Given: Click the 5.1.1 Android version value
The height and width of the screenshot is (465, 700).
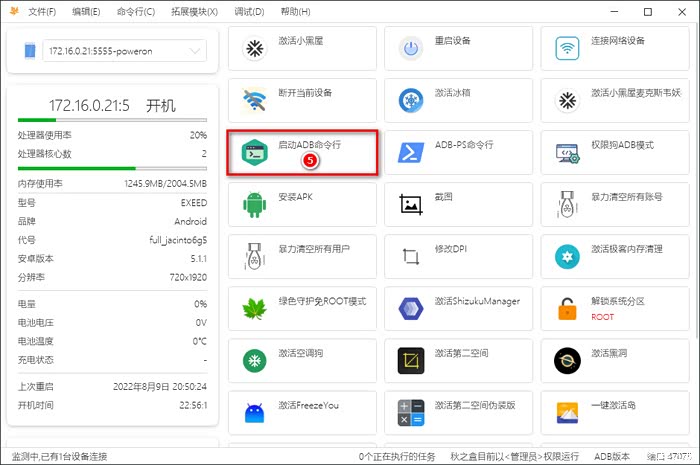Looking at the screenshot, I should pyautogui.click(x=199, y=259).
